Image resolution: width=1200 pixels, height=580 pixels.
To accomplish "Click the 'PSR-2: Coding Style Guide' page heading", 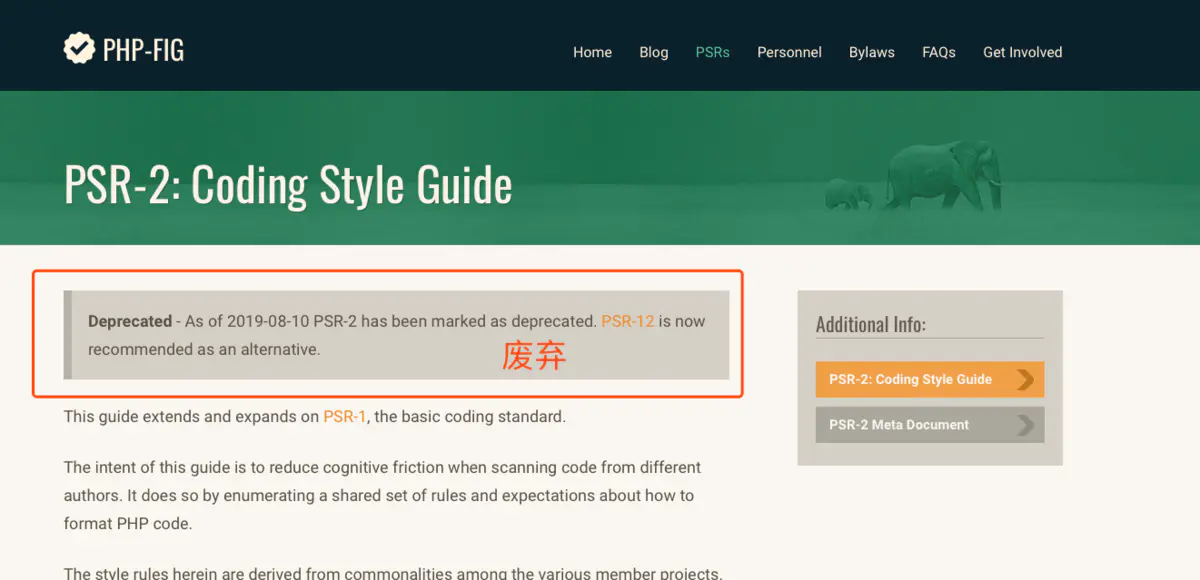I will click(288, 185).
